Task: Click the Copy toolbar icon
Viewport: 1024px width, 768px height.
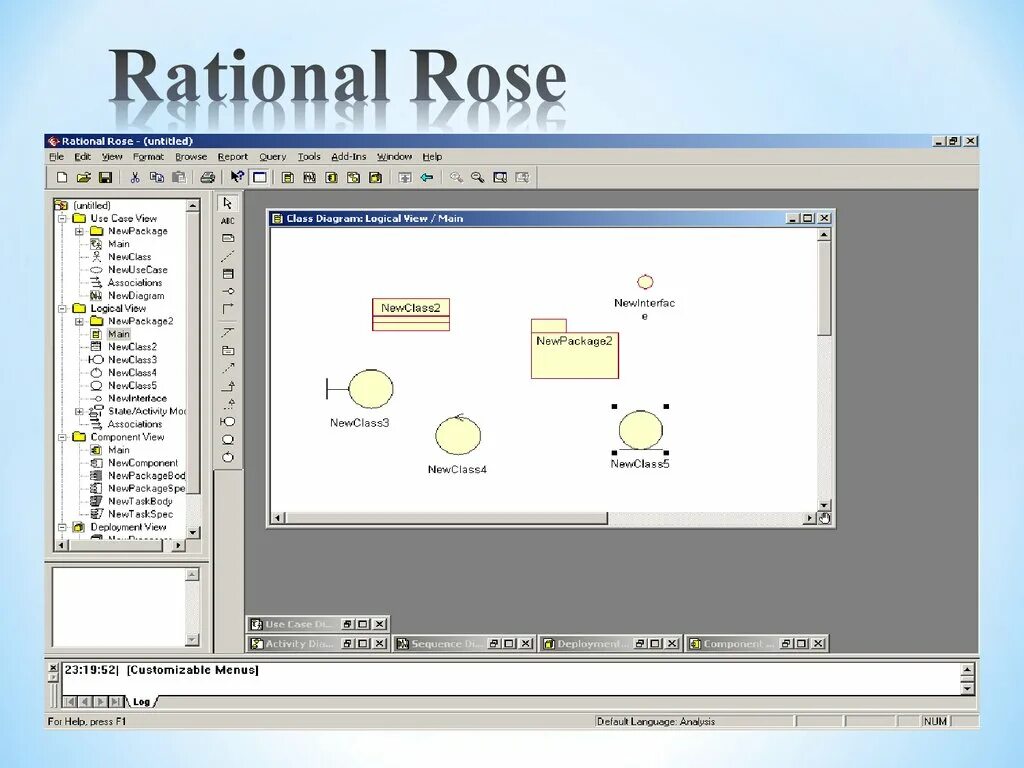Action: [157, 177]
